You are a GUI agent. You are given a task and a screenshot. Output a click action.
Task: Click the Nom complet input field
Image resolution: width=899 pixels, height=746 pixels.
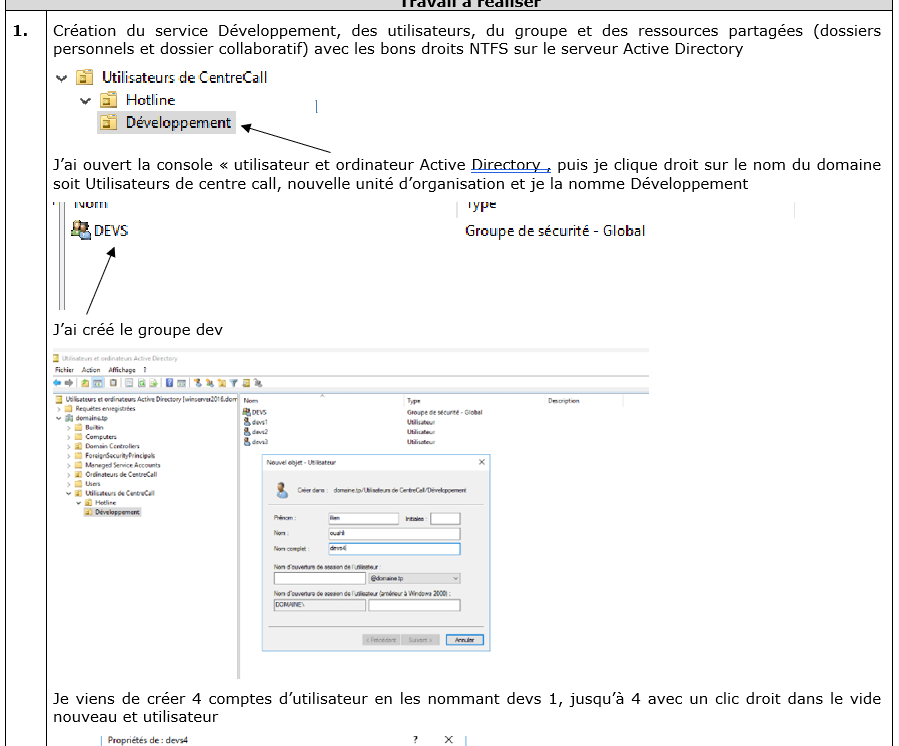(394, 549)
